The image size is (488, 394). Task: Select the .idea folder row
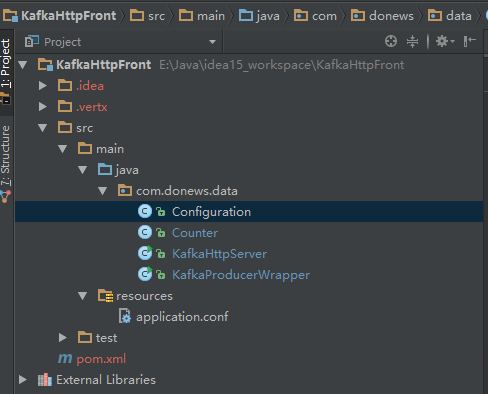[x=249, y=86]
